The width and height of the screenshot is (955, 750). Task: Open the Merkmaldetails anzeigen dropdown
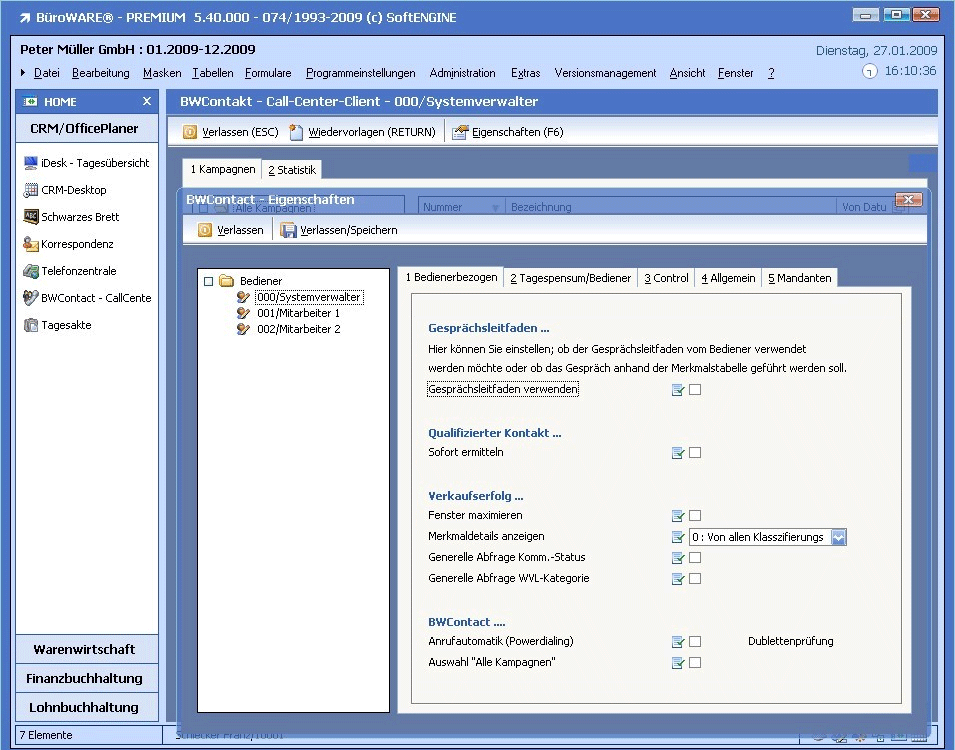coord(839,537)
